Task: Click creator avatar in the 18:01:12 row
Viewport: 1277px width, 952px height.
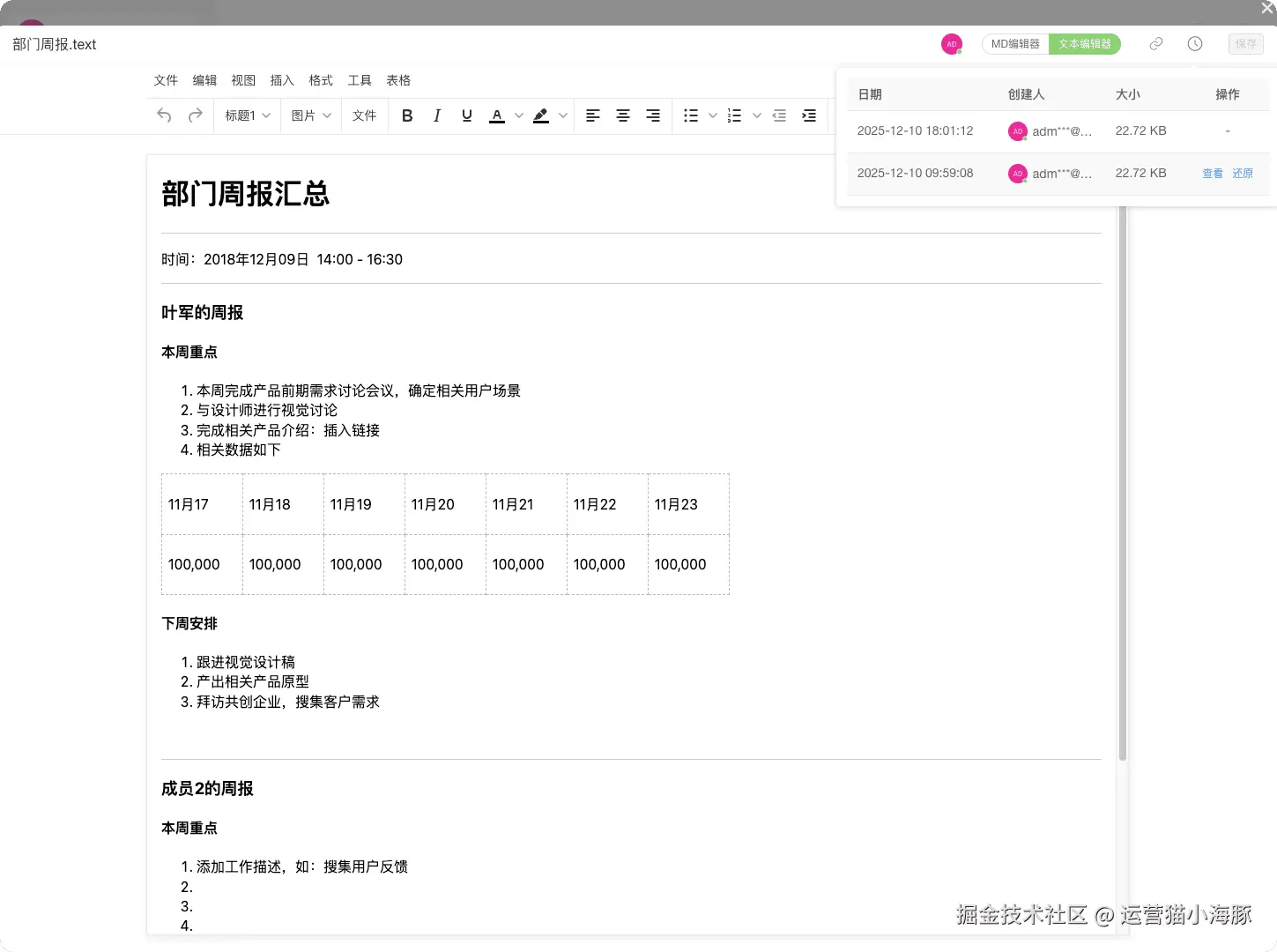Action: point(1018,131)
